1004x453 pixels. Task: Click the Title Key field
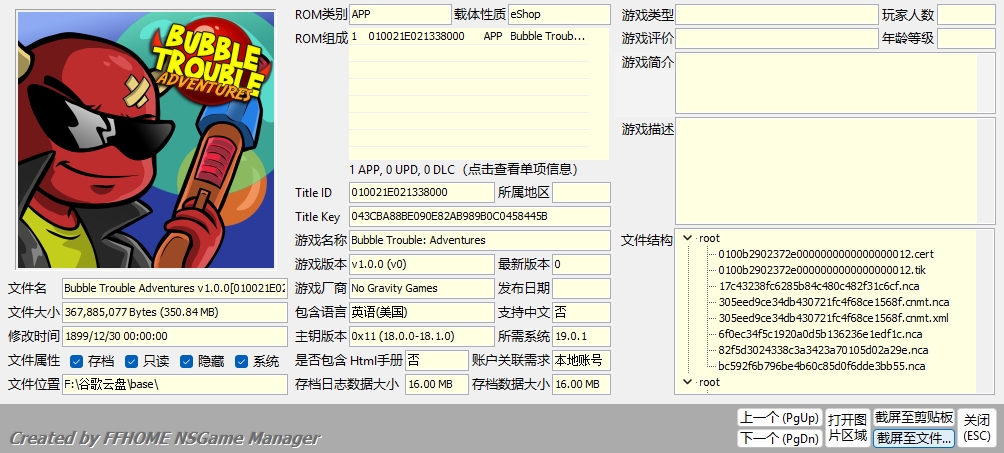point(479,216)
